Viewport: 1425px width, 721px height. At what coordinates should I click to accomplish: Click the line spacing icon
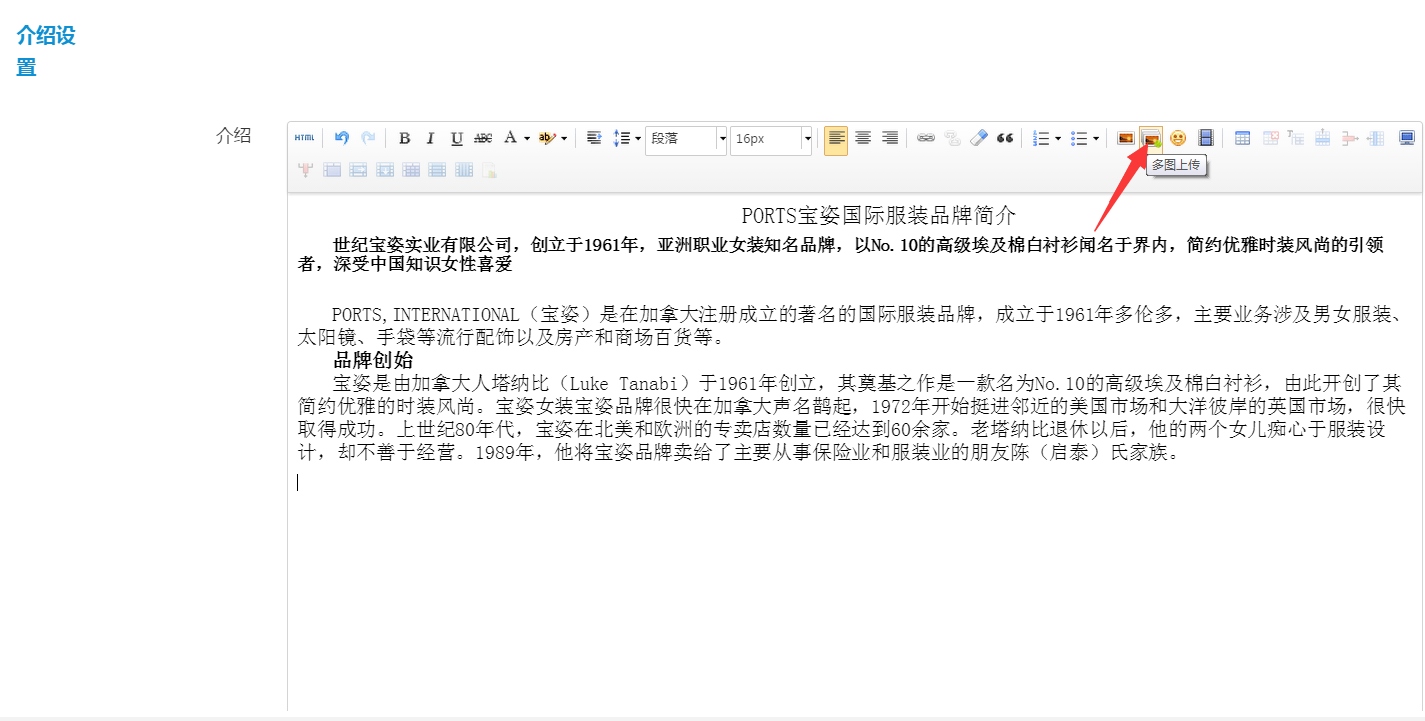pos(621,138)
